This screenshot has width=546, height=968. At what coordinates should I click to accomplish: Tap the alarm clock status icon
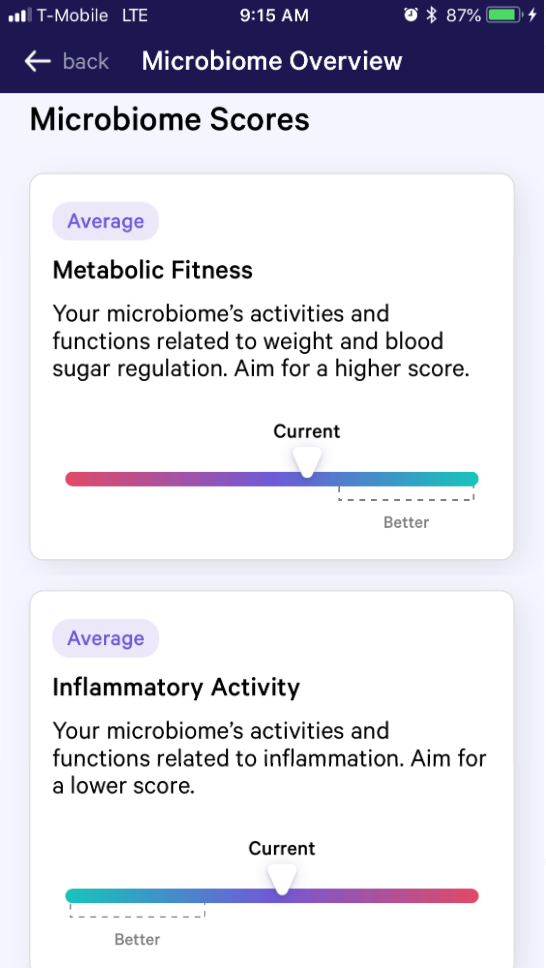(411, 15)
